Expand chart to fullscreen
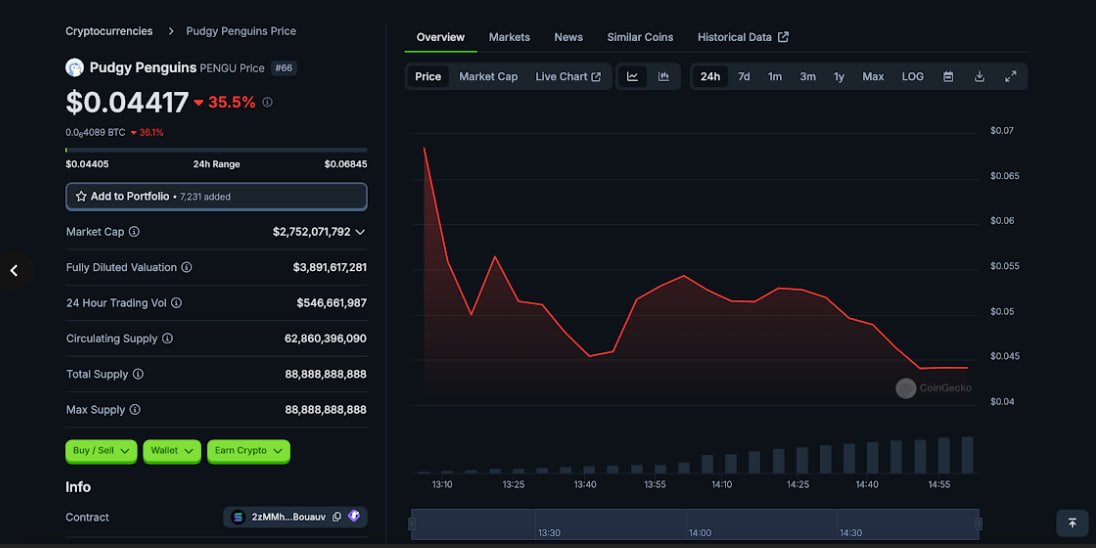Image resolution: width=1096 pixels, height=548 pixels. 1011,76
